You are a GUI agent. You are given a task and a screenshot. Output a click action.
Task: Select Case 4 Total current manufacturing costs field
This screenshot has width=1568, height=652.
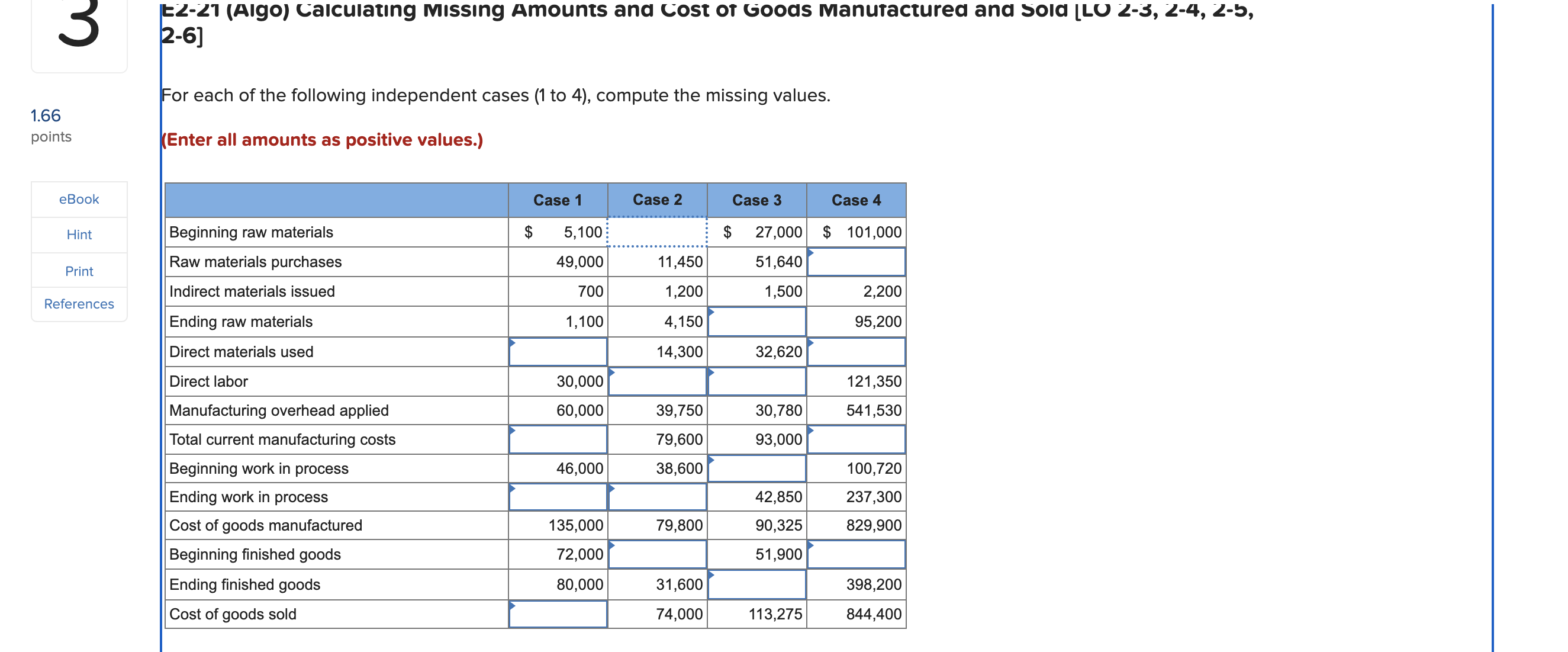tap(856, 439)
